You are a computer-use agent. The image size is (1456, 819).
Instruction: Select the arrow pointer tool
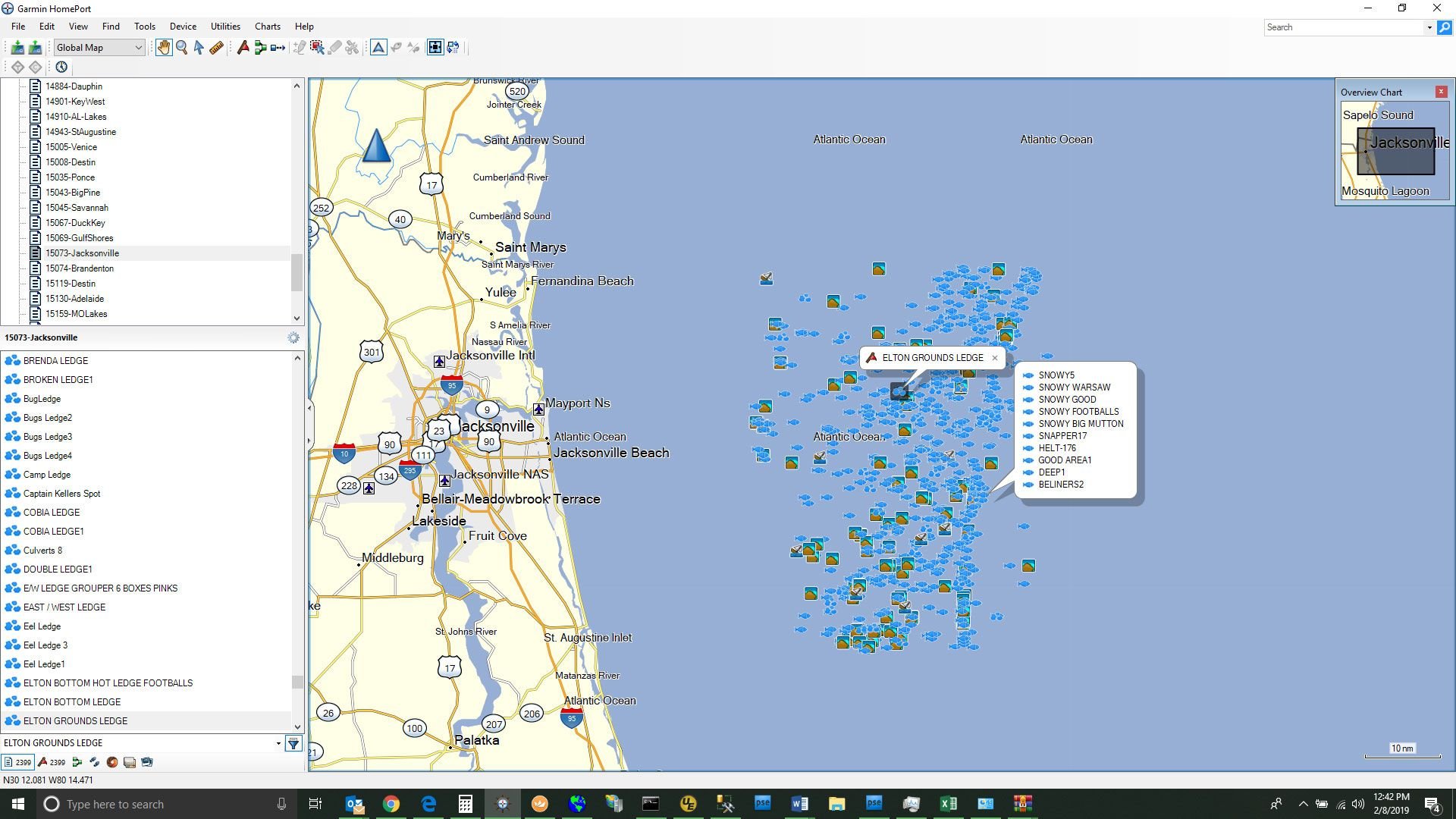pos(199,48)
